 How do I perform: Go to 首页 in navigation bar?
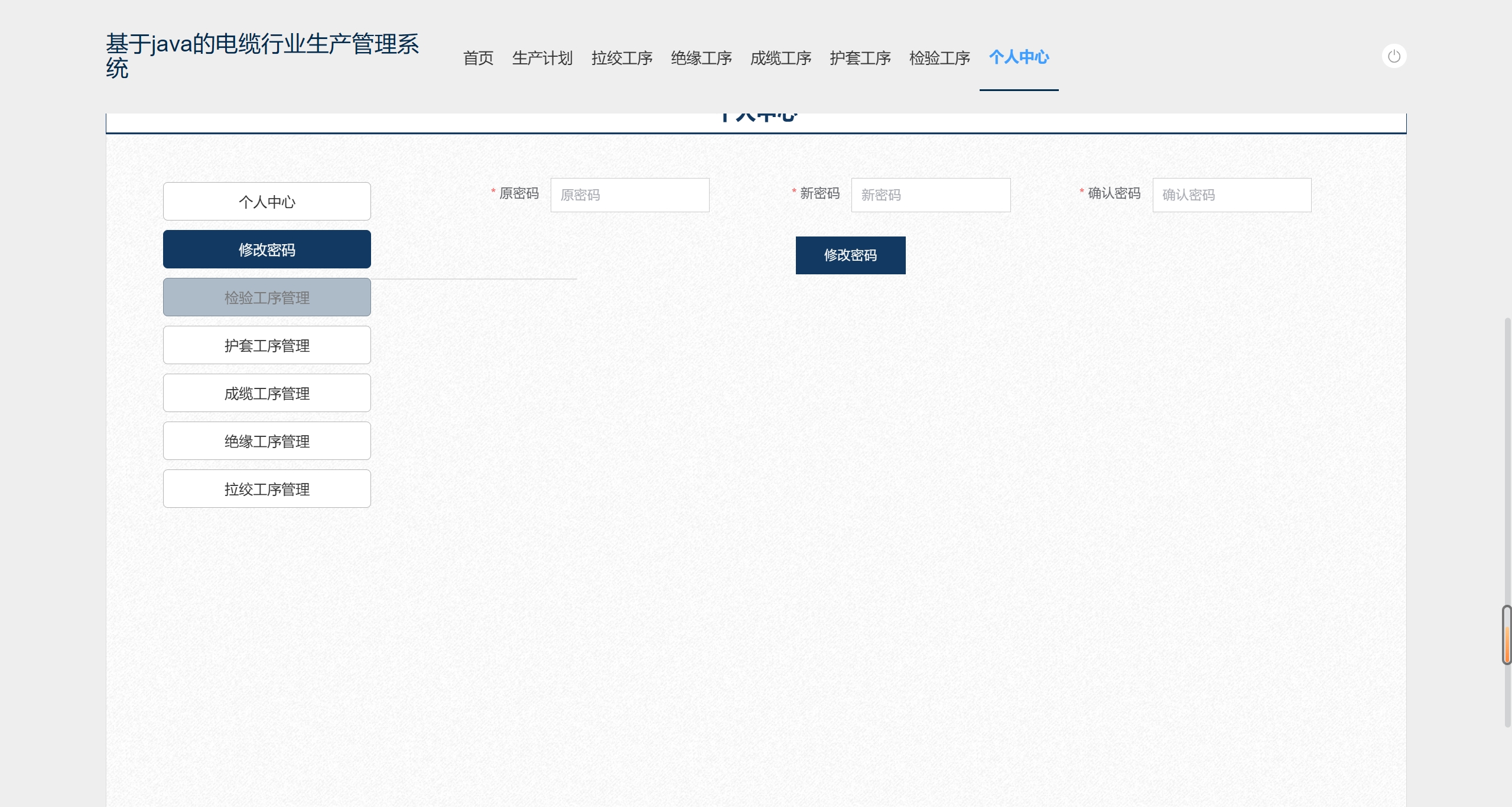click(478, 57)
